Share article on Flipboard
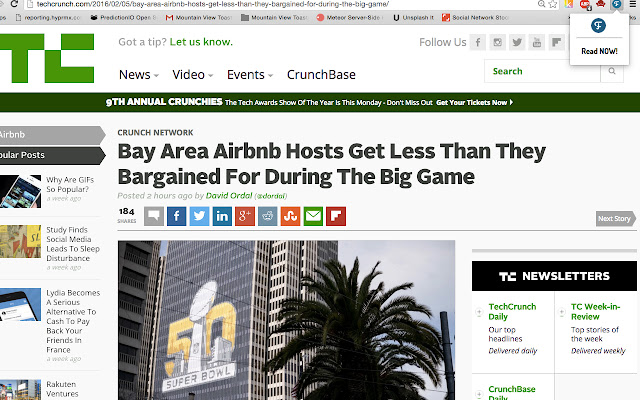The image size is (640, 400). point(336,216)
